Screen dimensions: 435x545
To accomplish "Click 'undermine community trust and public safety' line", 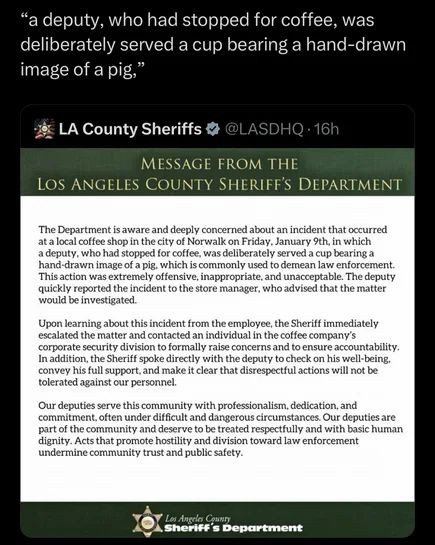I will 140,453.
